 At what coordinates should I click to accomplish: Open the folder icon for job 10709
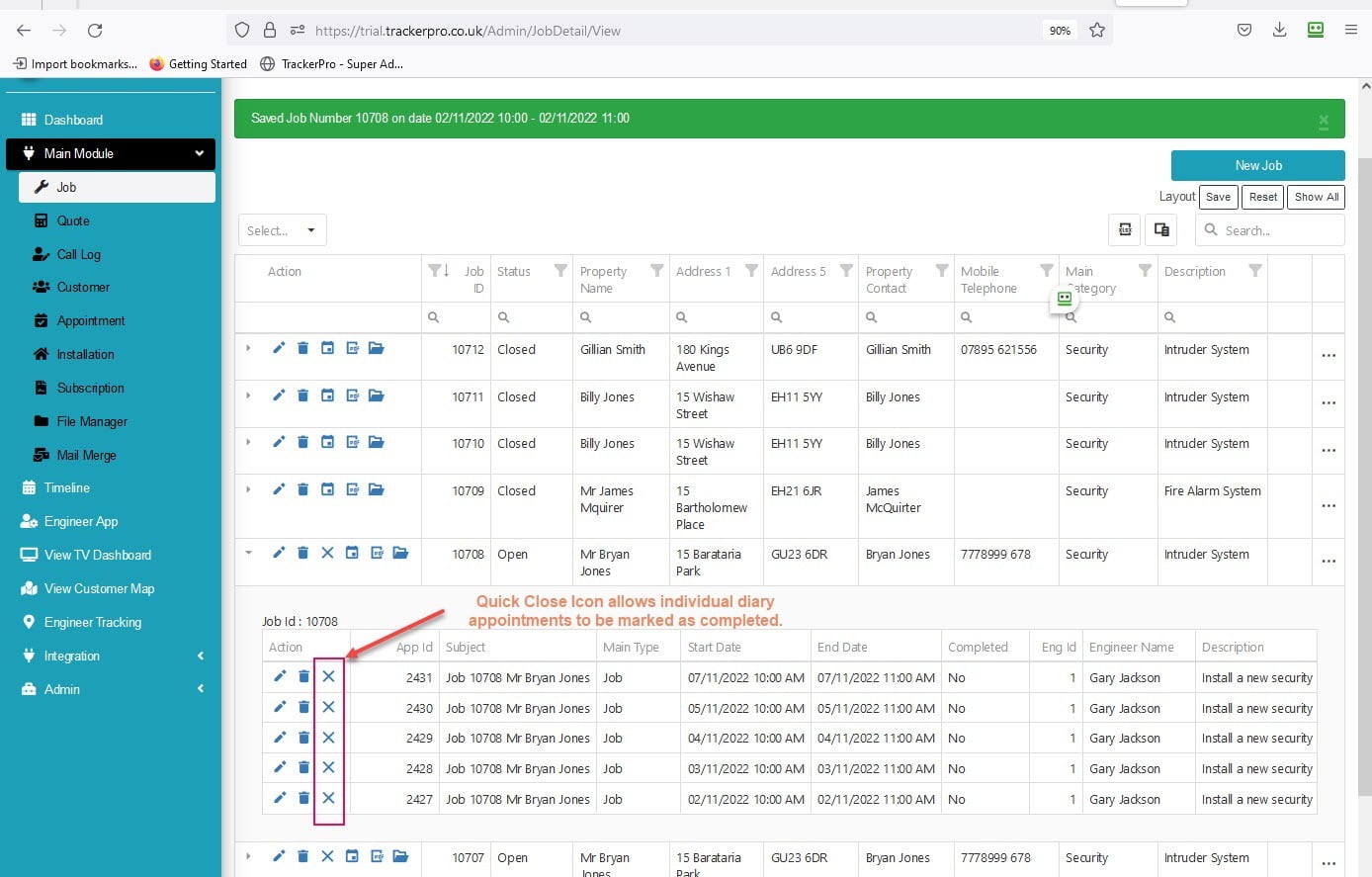tap(376, 489)
